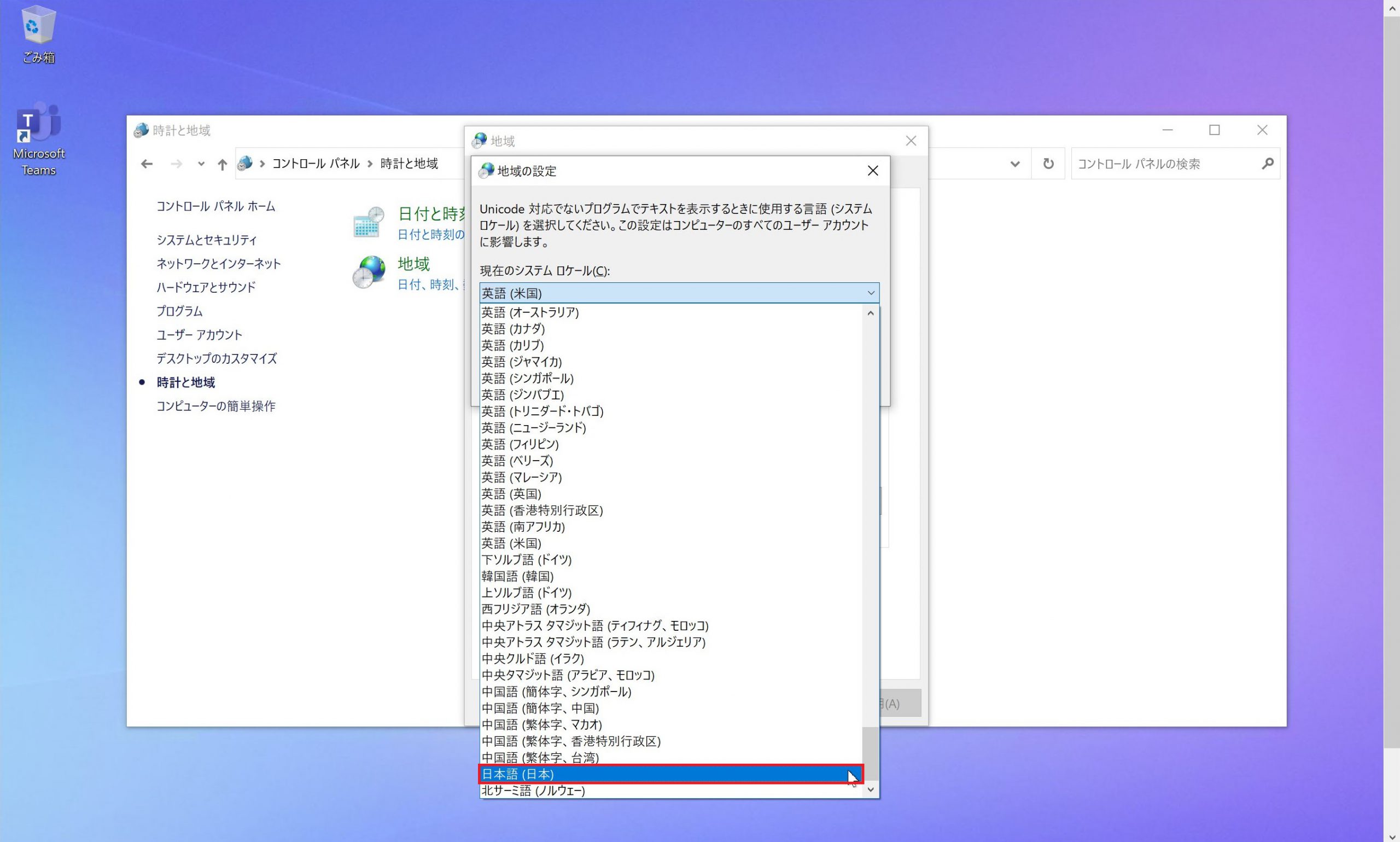This screenshot has height=842, width=1400.
Task: Select 下ソルブ語 (ドイツ) option
Action: (x=671, y=560)
